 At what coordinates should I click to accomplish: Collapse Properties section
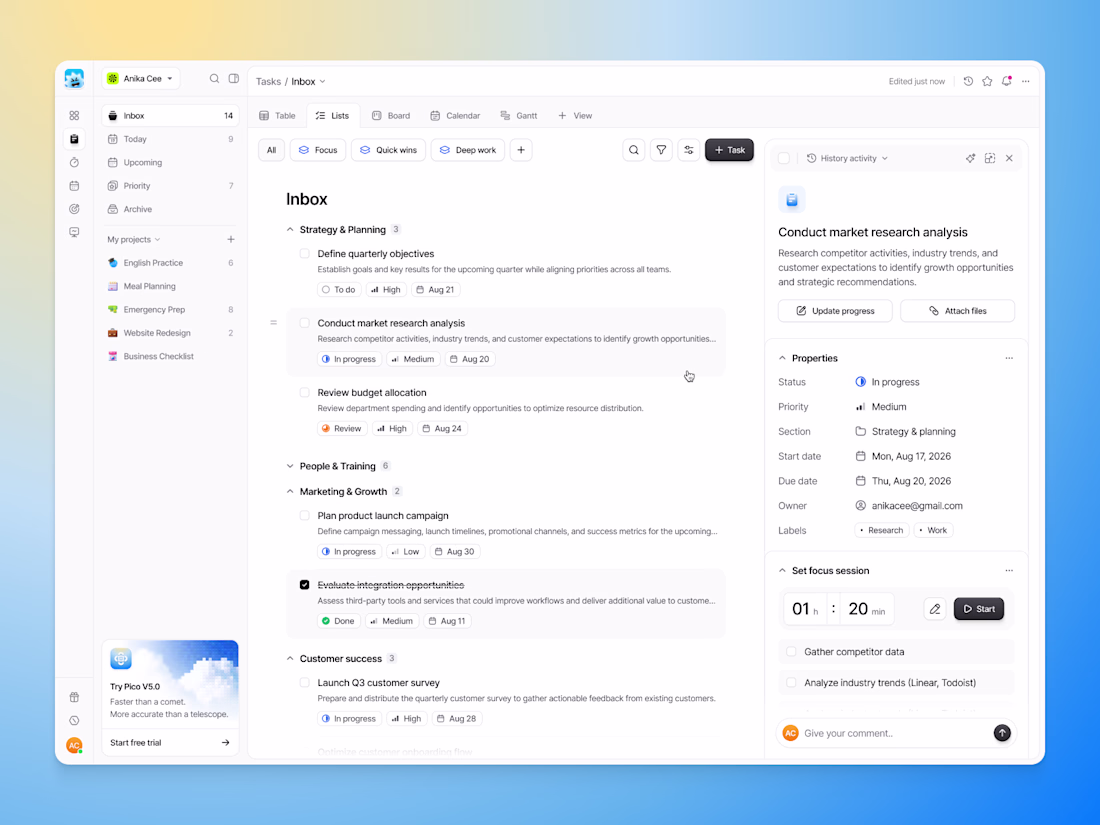tap(782, 358)
